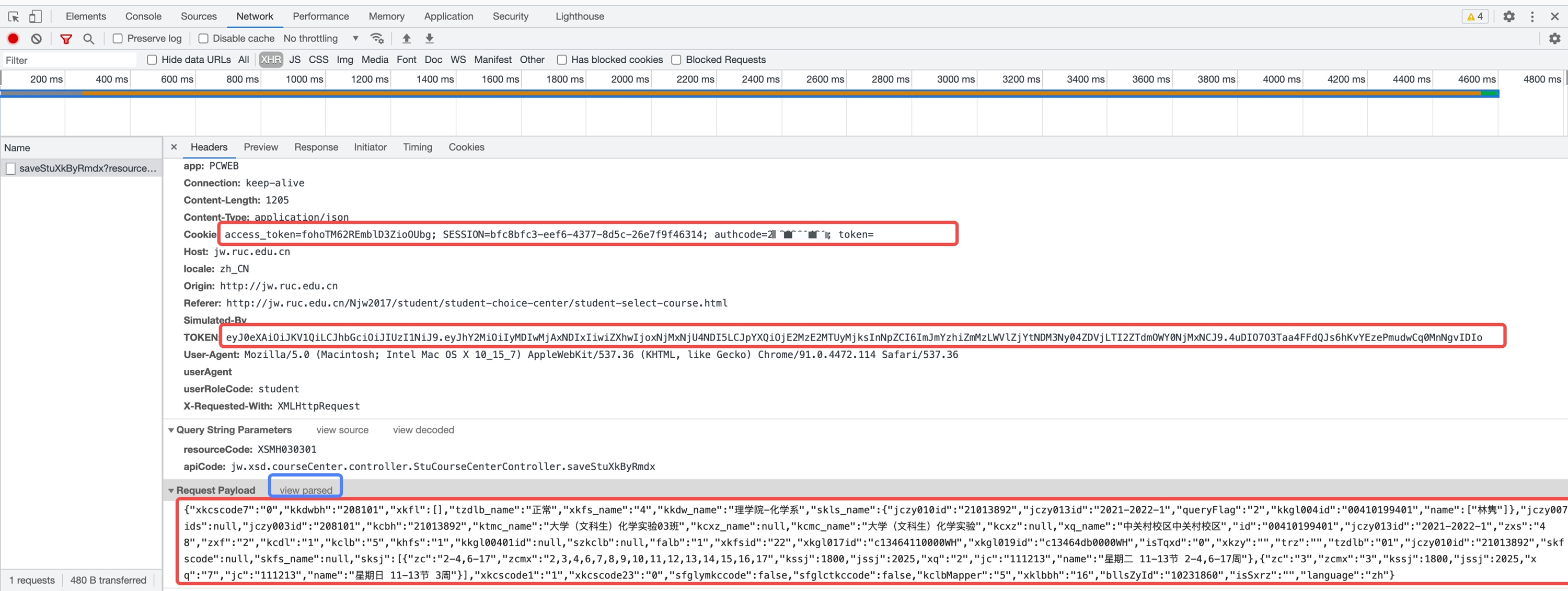Click the record network log button

click(x=13, y=38)
